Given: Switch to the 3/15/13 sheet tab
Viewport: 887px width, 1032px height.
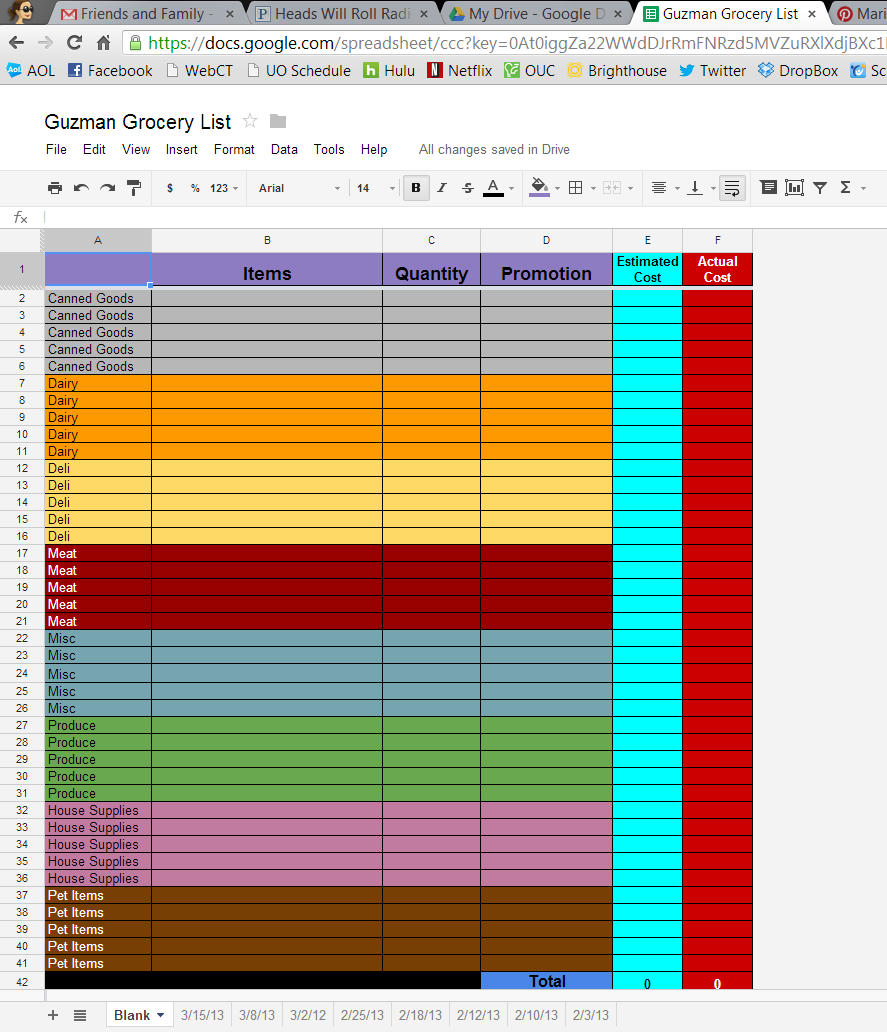Looking at the screenshot, I should coord(202,1016).
